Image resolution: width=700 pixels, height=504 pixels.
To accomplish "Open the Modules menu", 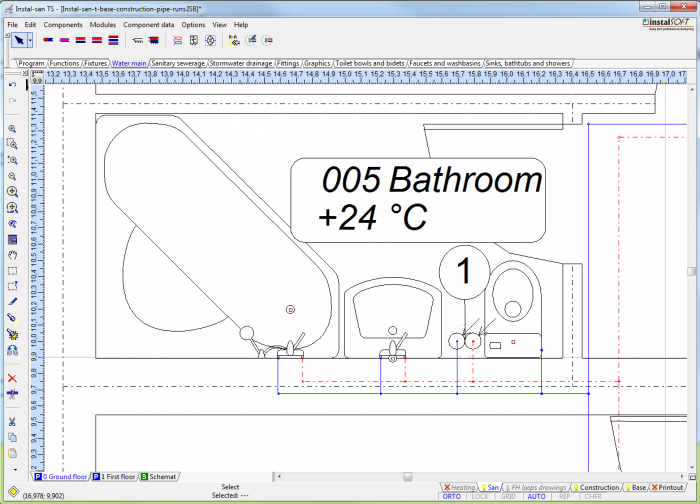I will point(102,24).
